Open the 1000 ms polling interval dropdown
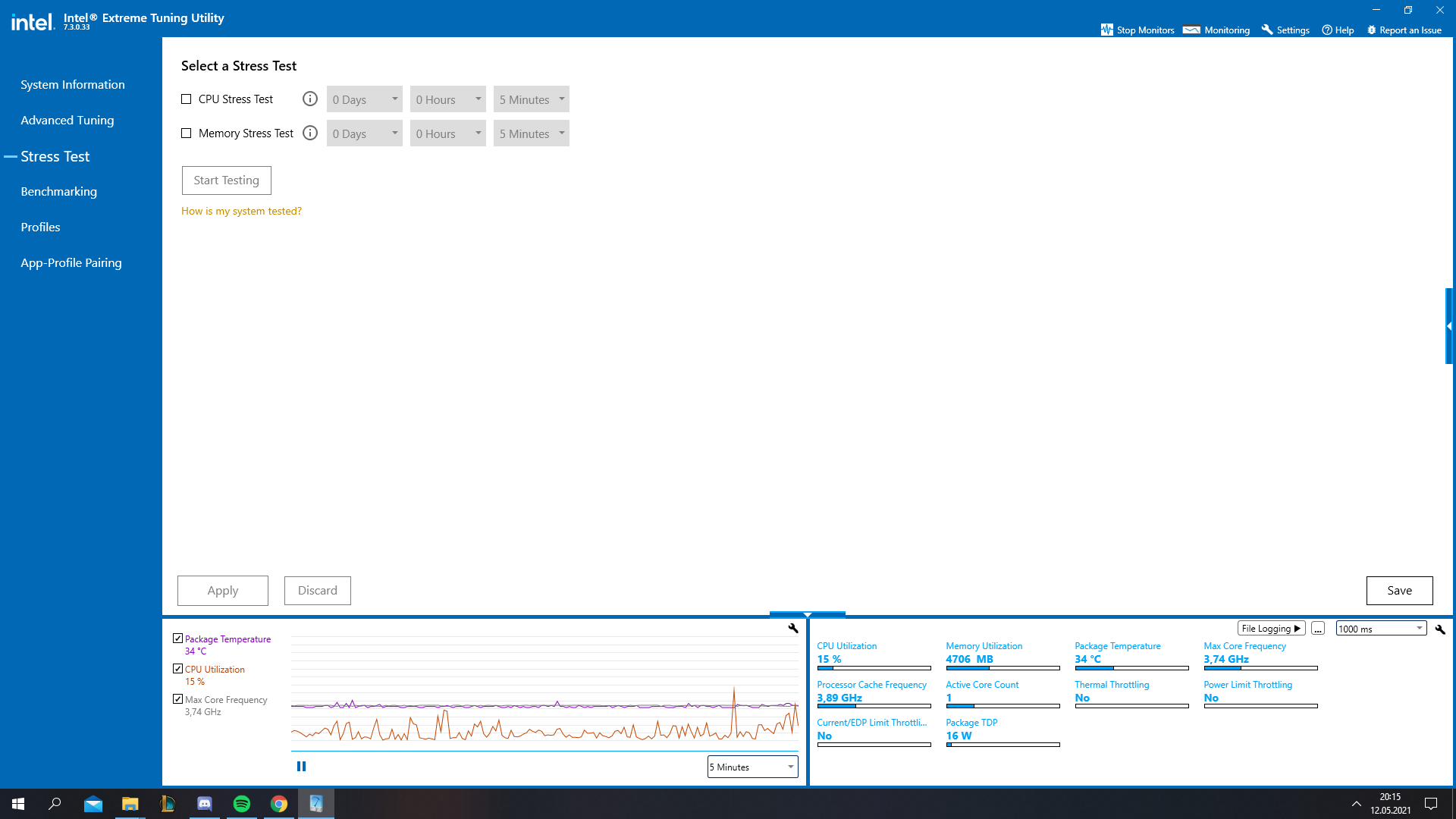1456x819 pixels. (1381, 629)
